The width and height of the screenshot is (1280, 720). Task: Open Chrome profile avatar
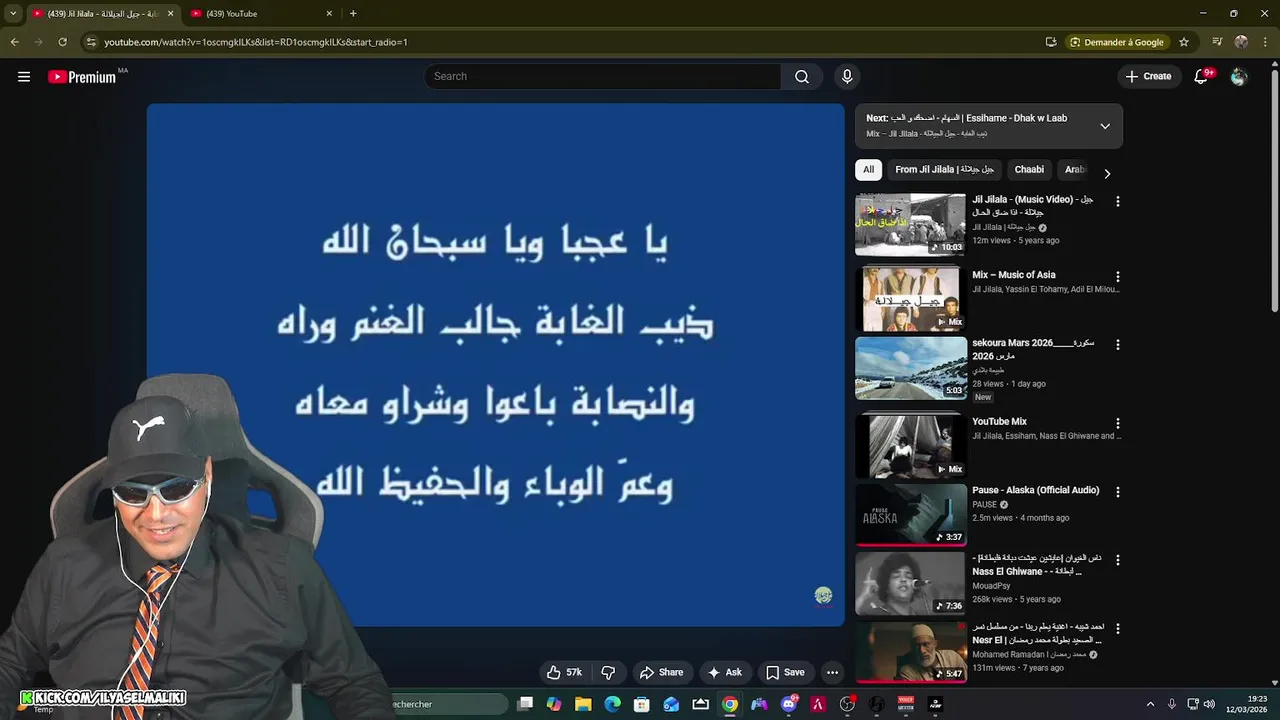click(1241, 42)
